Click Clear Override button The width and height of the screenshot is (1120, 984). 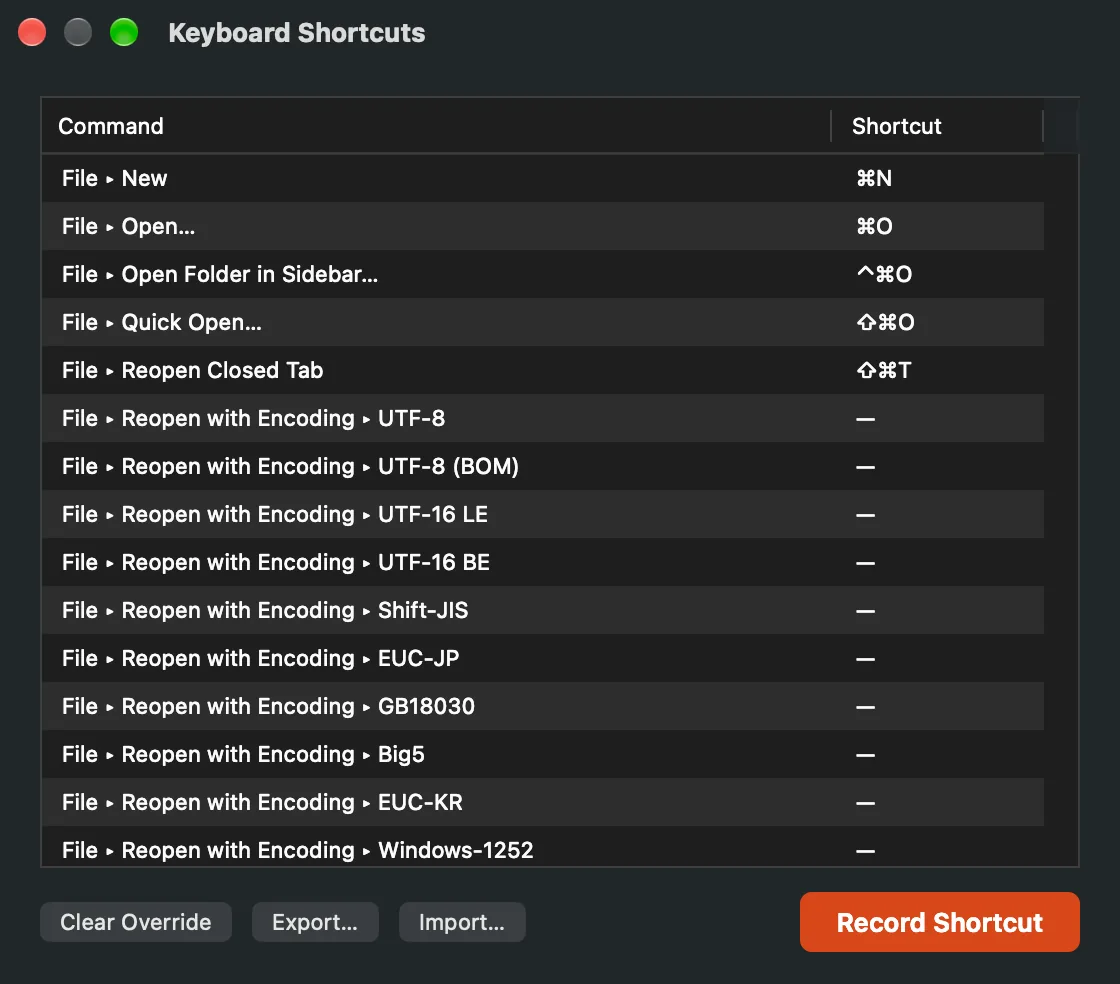coord(136,922)
